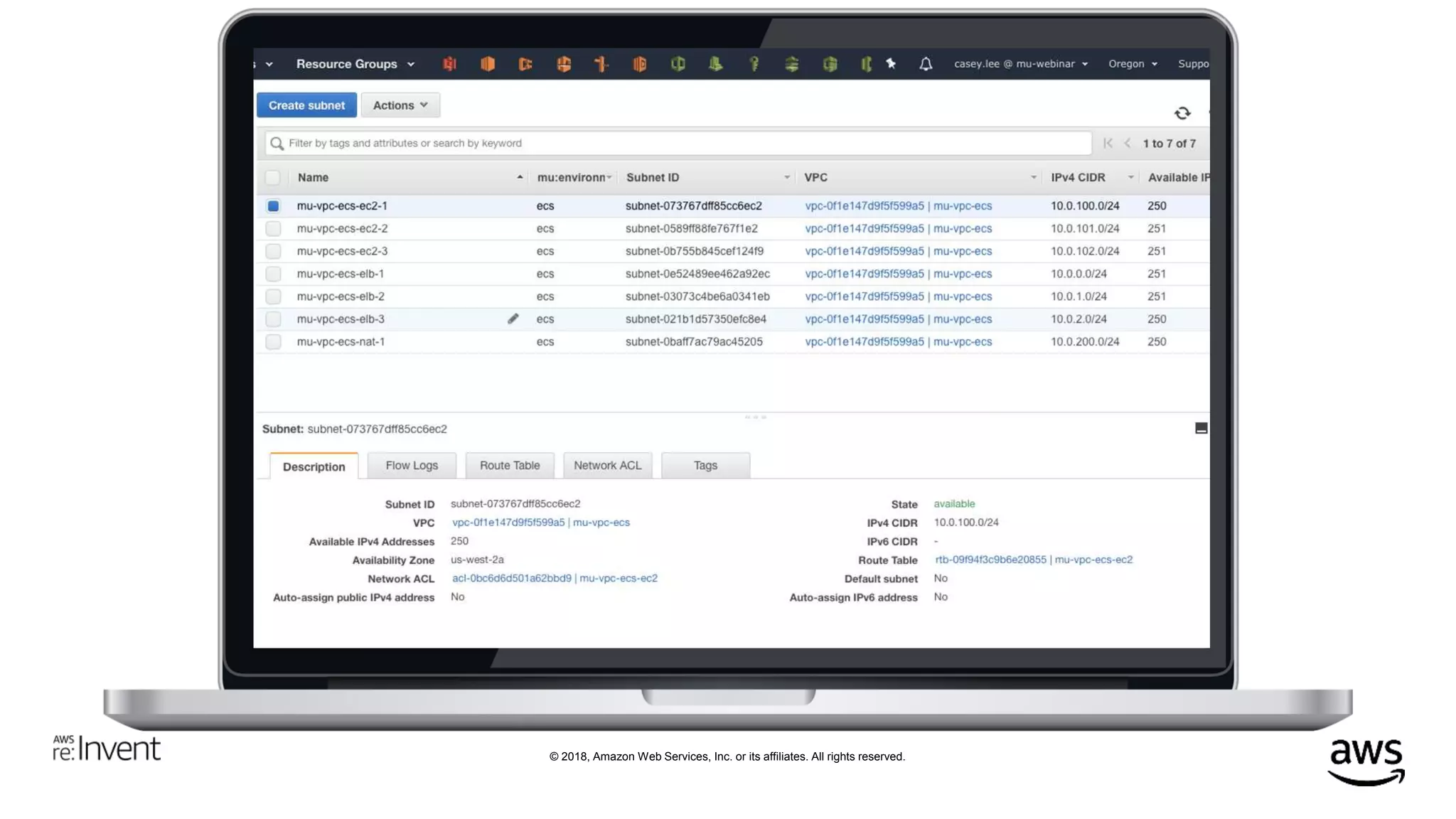Viewport: 1456px width, 819px height.
Task: Open the Network ACL tab
Action: (x=607, y=465)
